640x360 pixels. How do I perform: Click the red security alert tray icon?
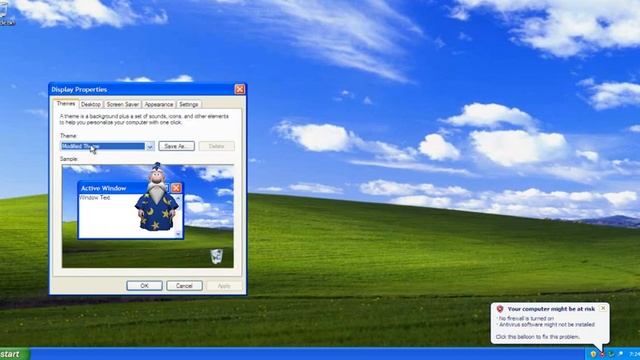pyautogui.click(x=602, y=354)
